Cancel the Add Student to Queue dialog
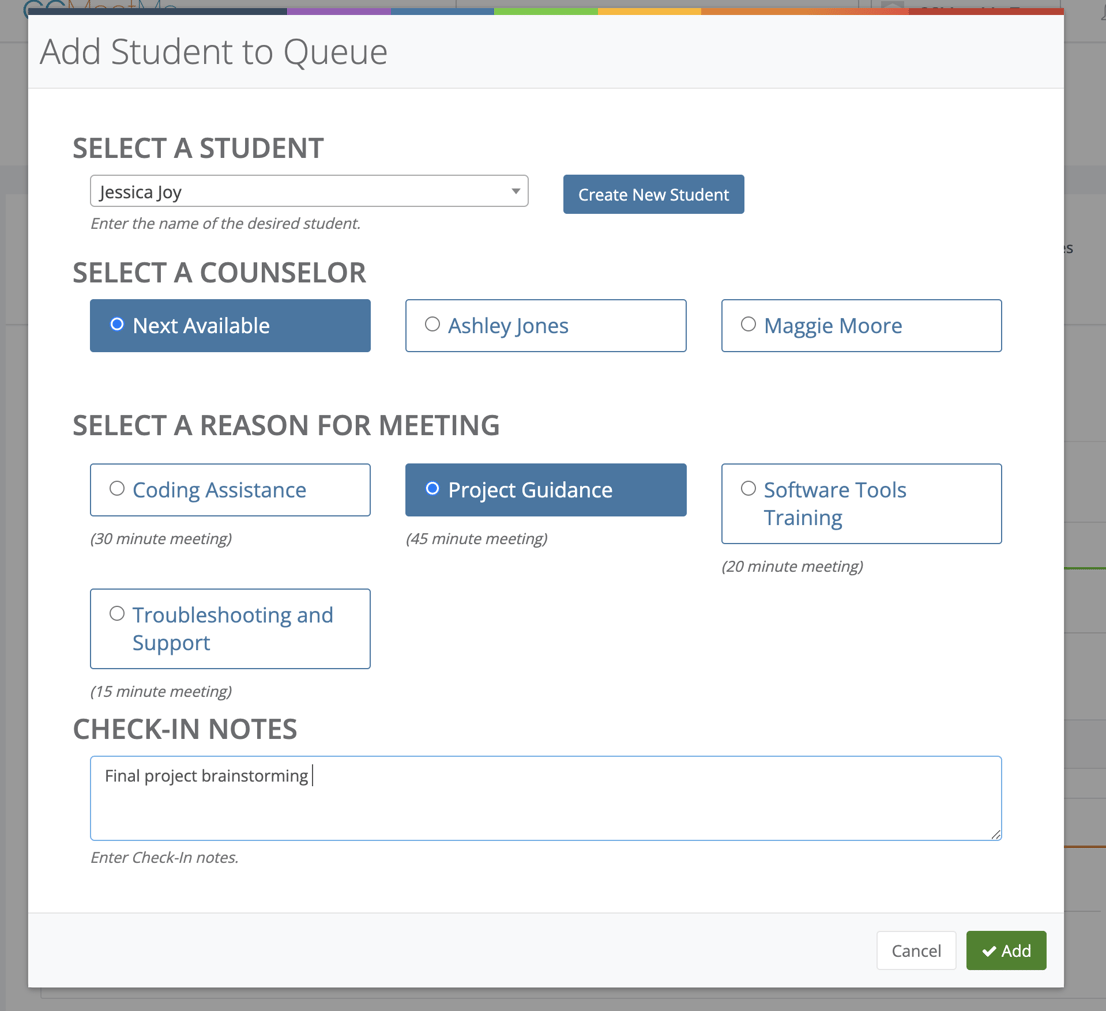This screenshot has width=1106, height=1011. tap(916, 950)
